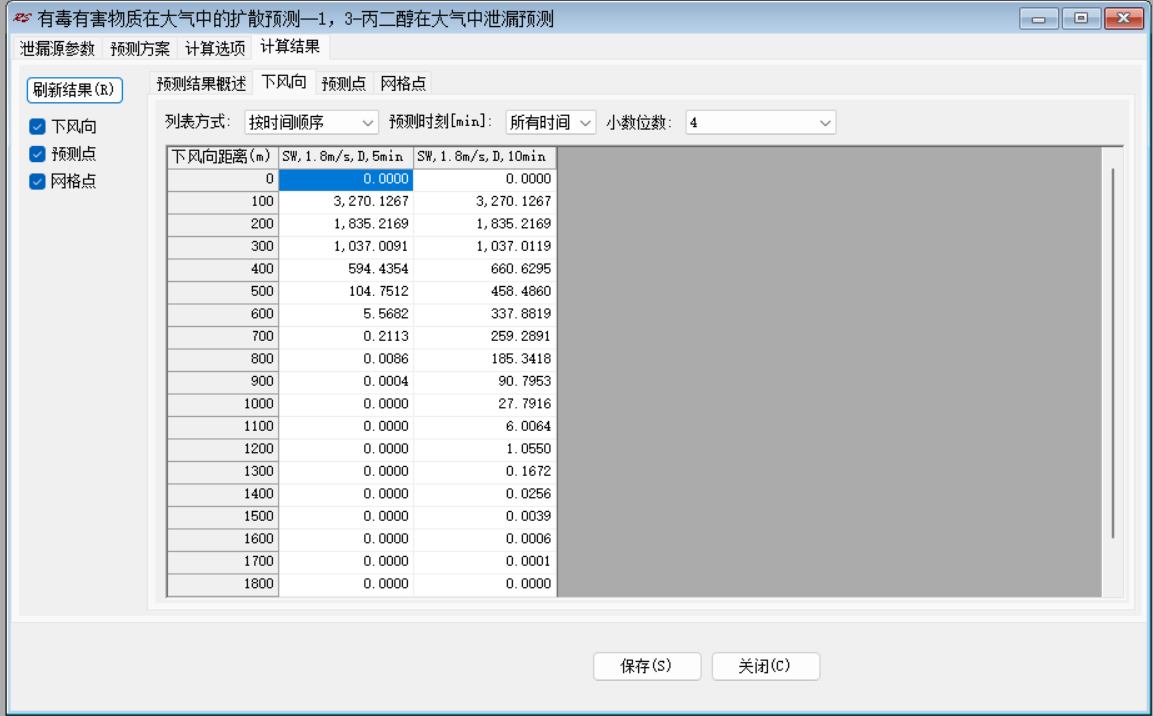Switch to the 预测方案 tab
This screenshot has width=1153, height=716.
[140, 49]
